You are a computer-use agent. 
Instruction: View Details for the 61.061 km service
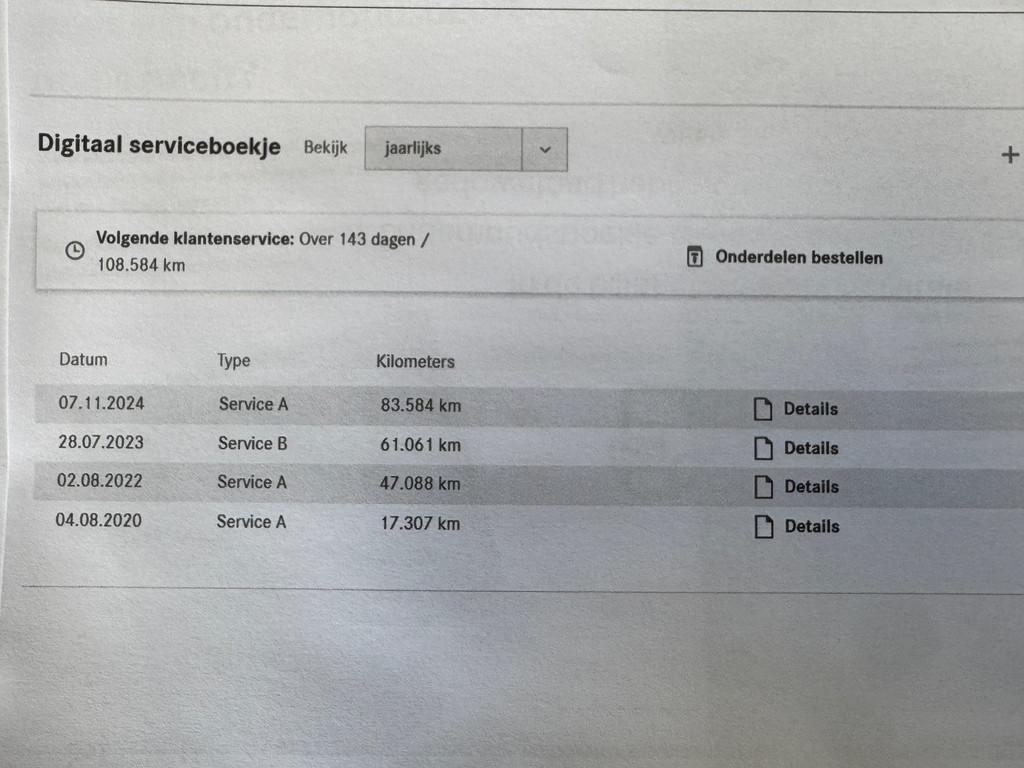tap(811, 448)
